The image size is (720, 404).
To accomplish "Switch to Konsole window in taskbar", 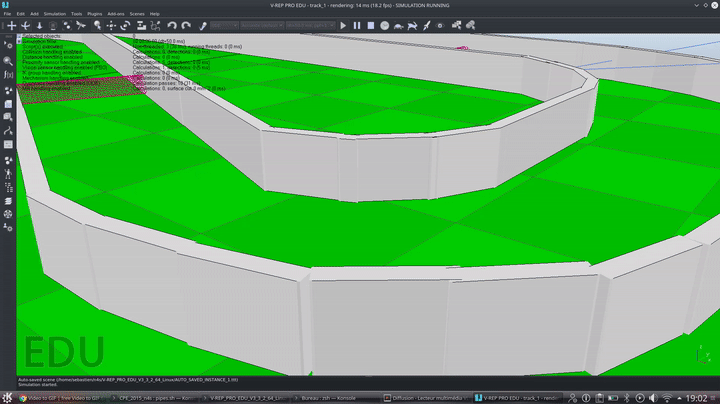I will click(x=326, y=396).
